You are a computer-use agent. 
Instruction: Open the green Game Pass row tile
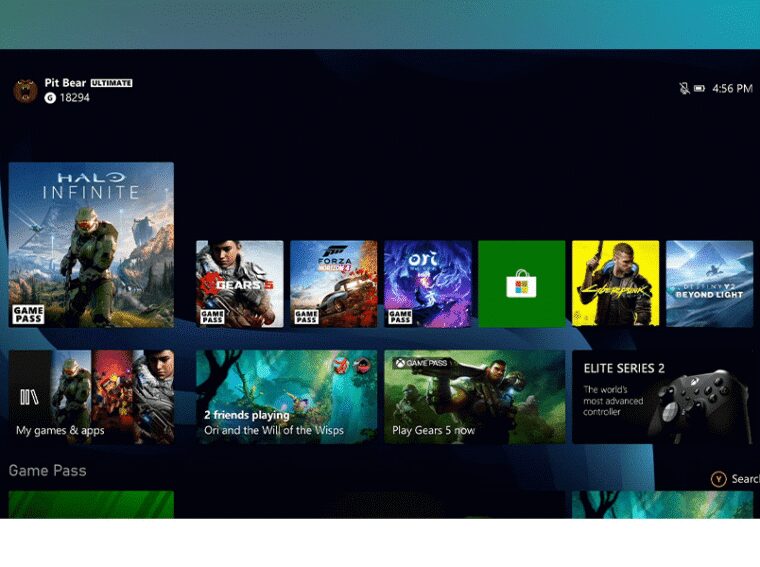[x=91, y=504]
